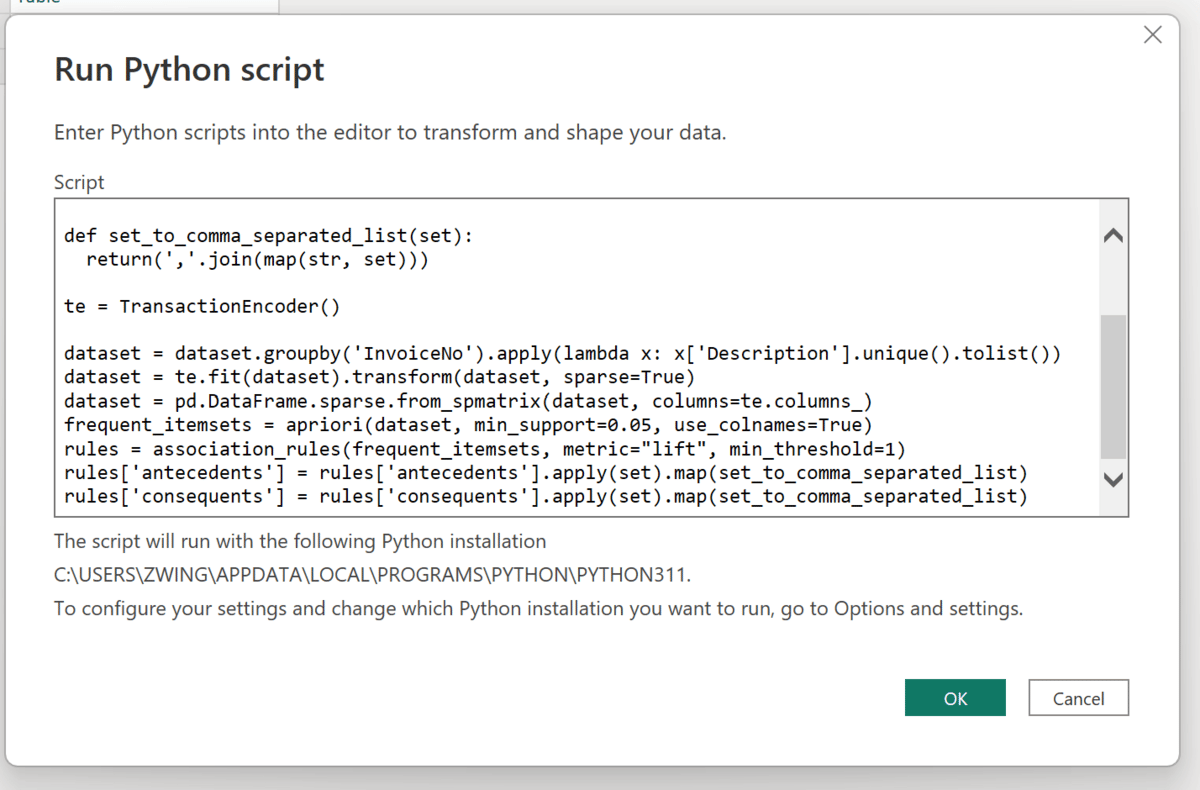Screen dimensions: 1200x790
Task: Click the script editor scrollbar thumb
Action: (x=1112, y=385)
